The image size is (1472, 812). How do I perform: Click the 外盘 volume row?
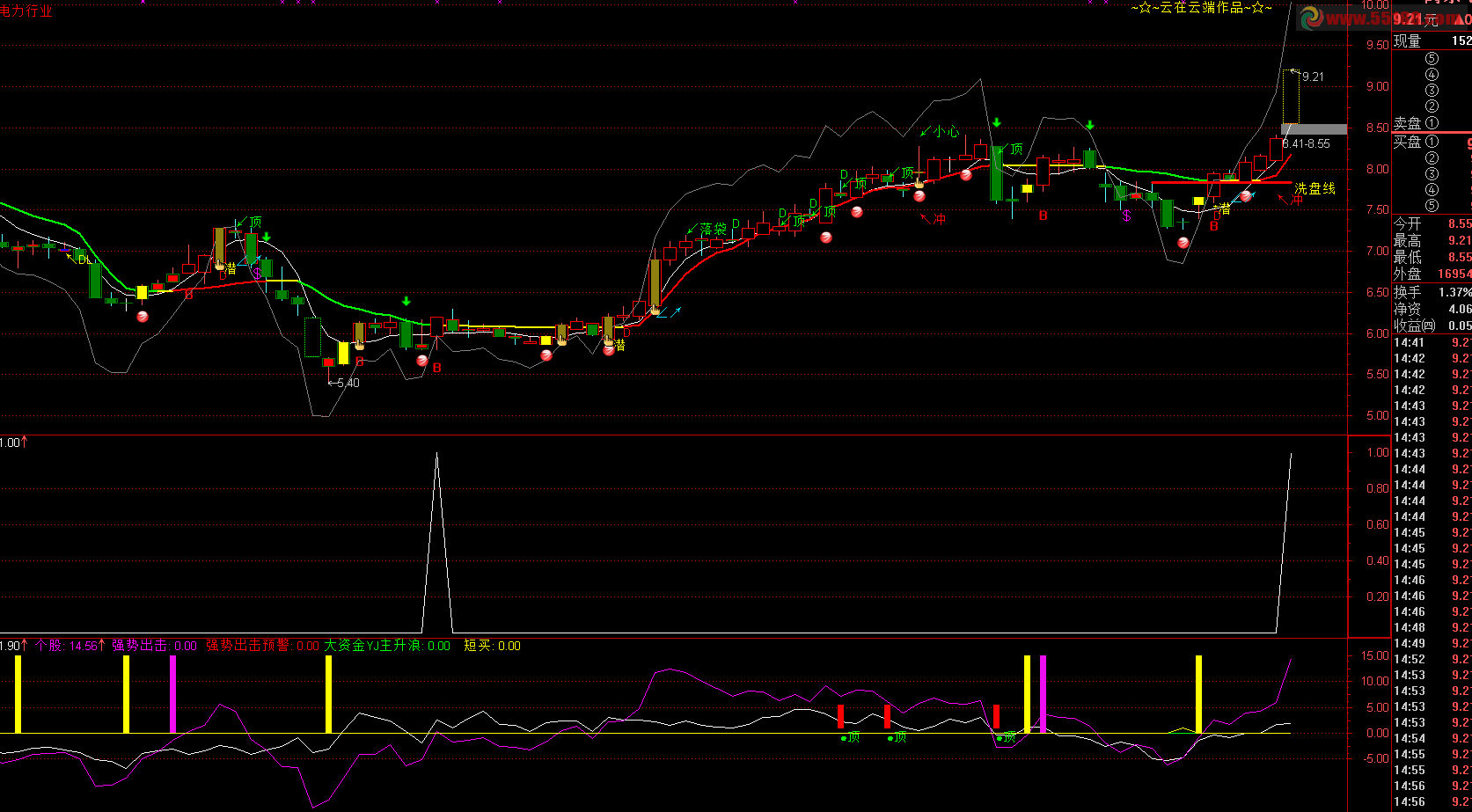pos(1432,274)
